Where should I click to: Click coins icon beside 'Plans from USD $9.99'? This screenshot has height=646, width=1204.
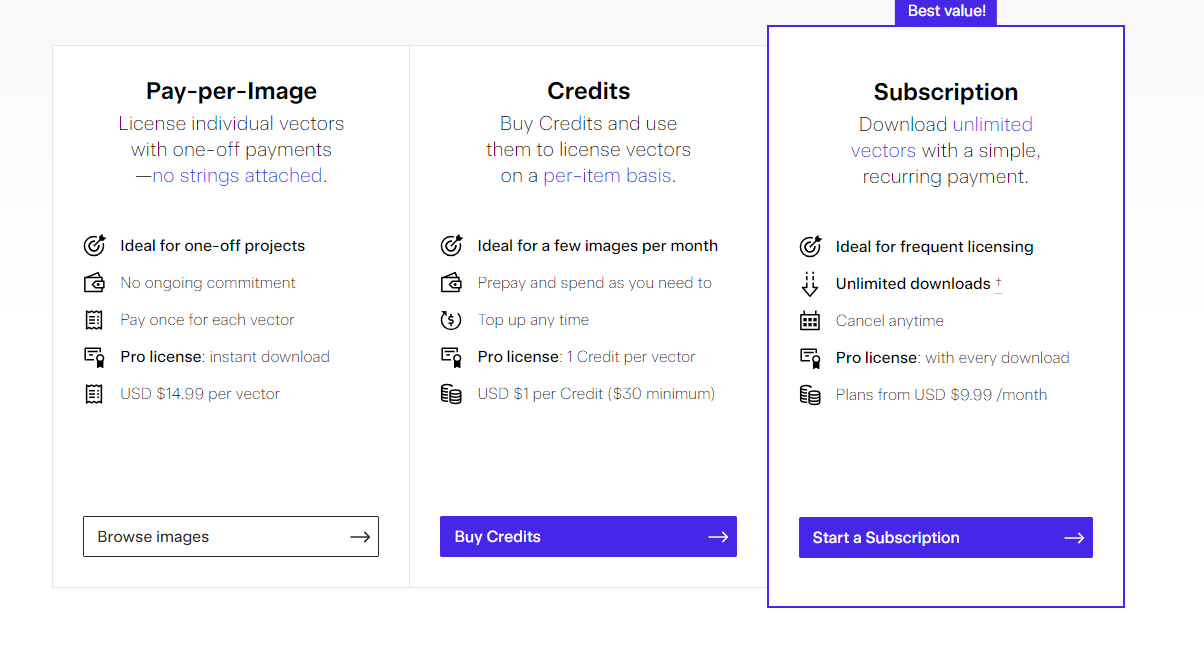810,395
